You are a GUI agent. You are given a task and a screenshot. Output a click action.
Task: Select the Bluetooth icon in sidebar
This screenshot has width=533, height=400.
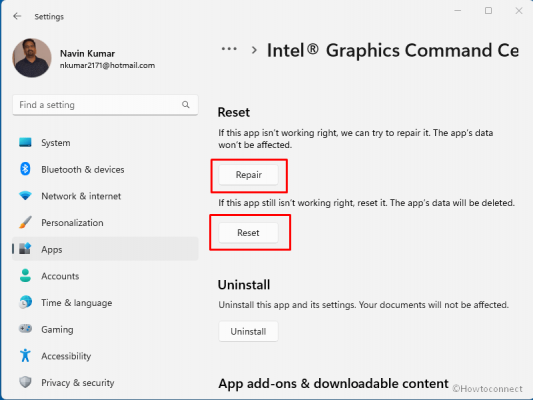pos(25,169)
